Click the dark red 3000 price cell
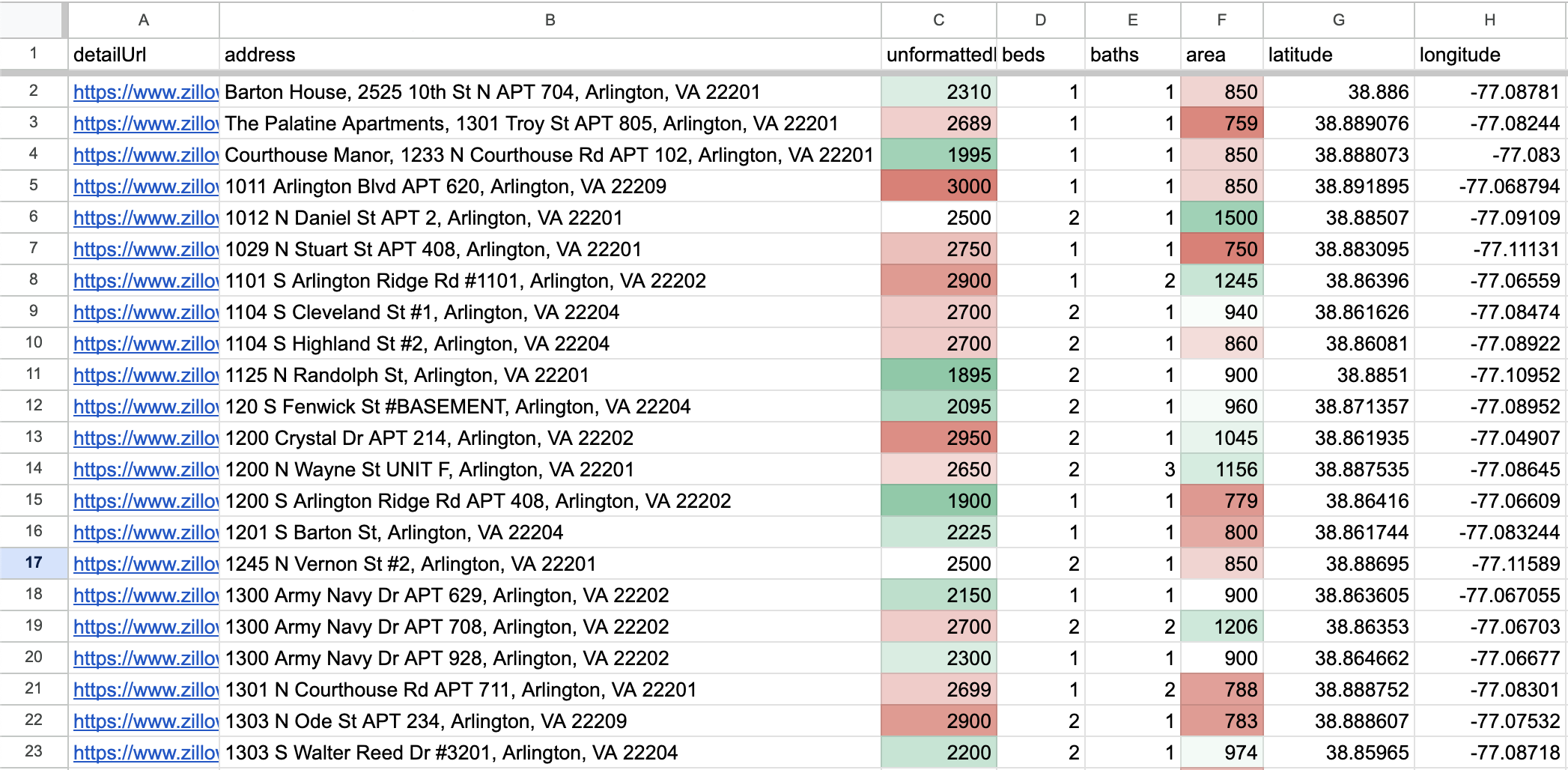The width and height of the screenshot is (1568, 770). (938, 187)
